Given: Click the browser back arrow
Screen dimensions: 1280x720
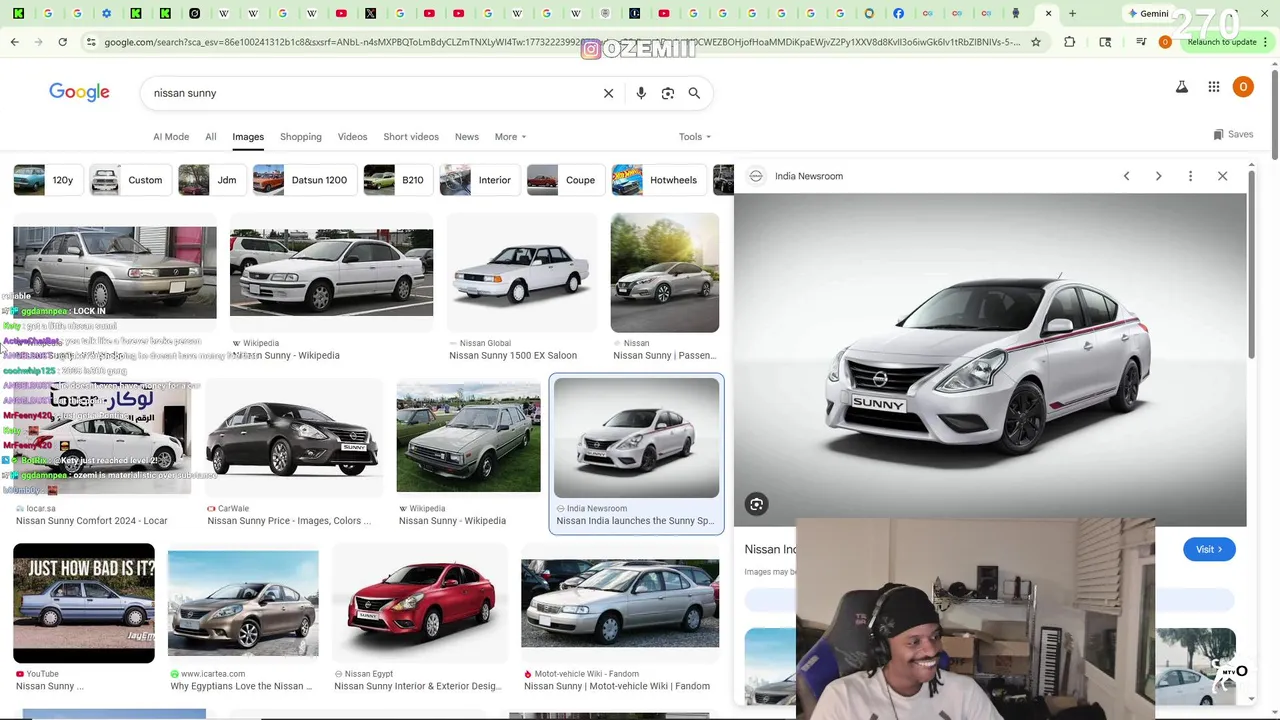Looking at the screenshot, I should tap(14, 42).
